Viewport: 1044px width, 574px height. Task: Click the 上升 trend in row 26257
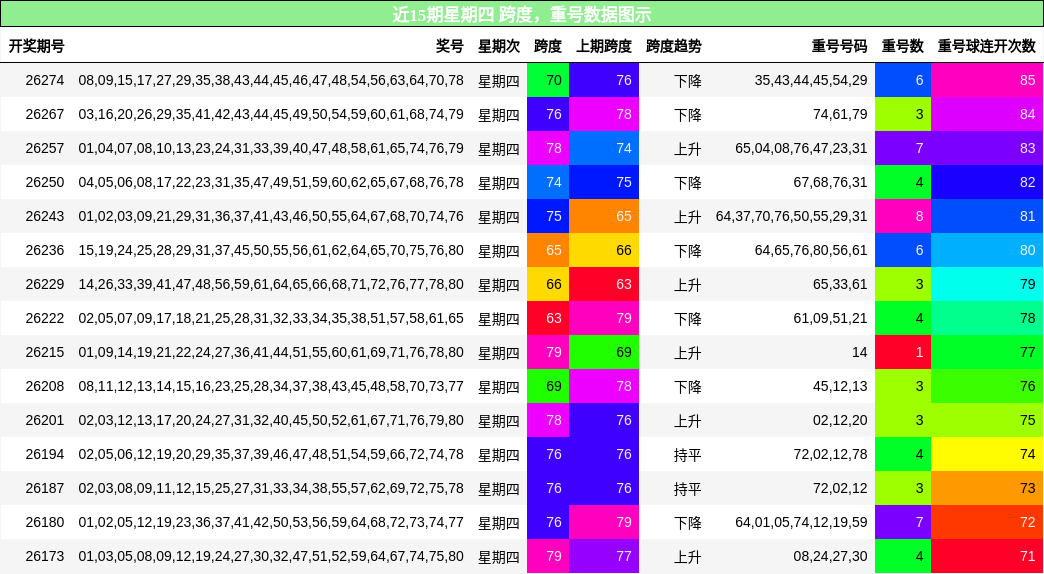(x=687, y=148)
